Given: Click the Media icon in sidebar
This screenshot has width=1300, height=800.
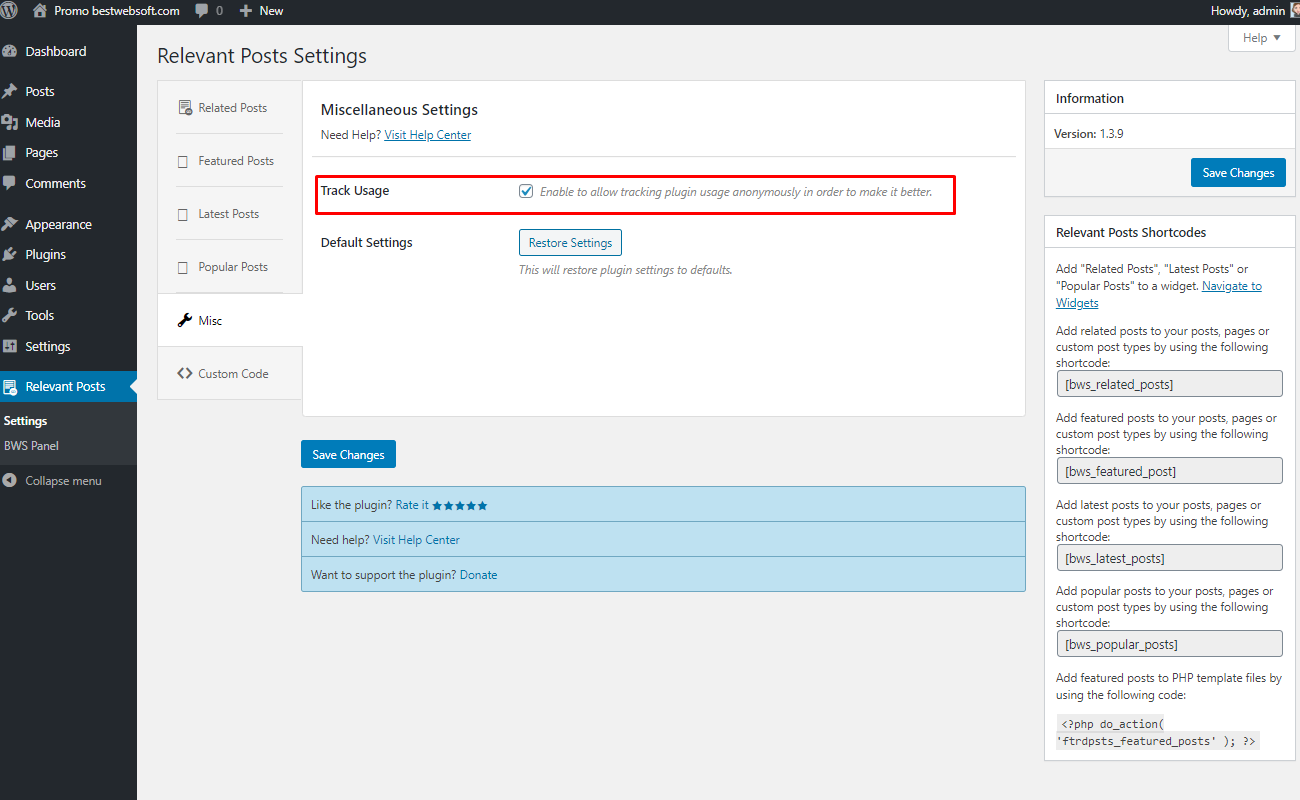Looking at the screenshot, I should (10, 122).
